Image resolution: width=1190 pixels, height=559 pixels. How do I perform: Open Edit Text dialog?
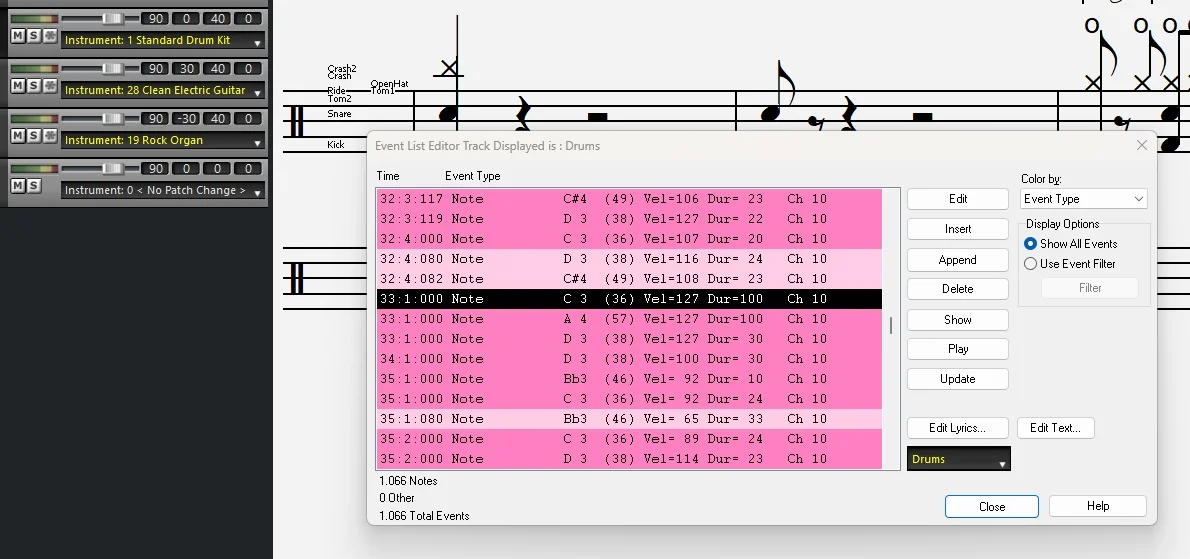tap(1055, 428)
